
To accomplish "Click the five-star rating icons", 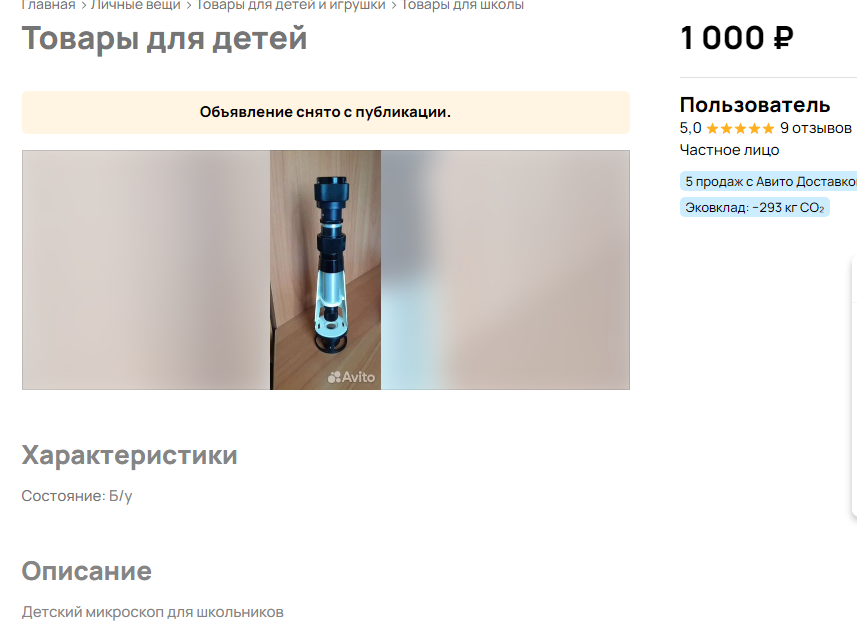I will 740,128.
